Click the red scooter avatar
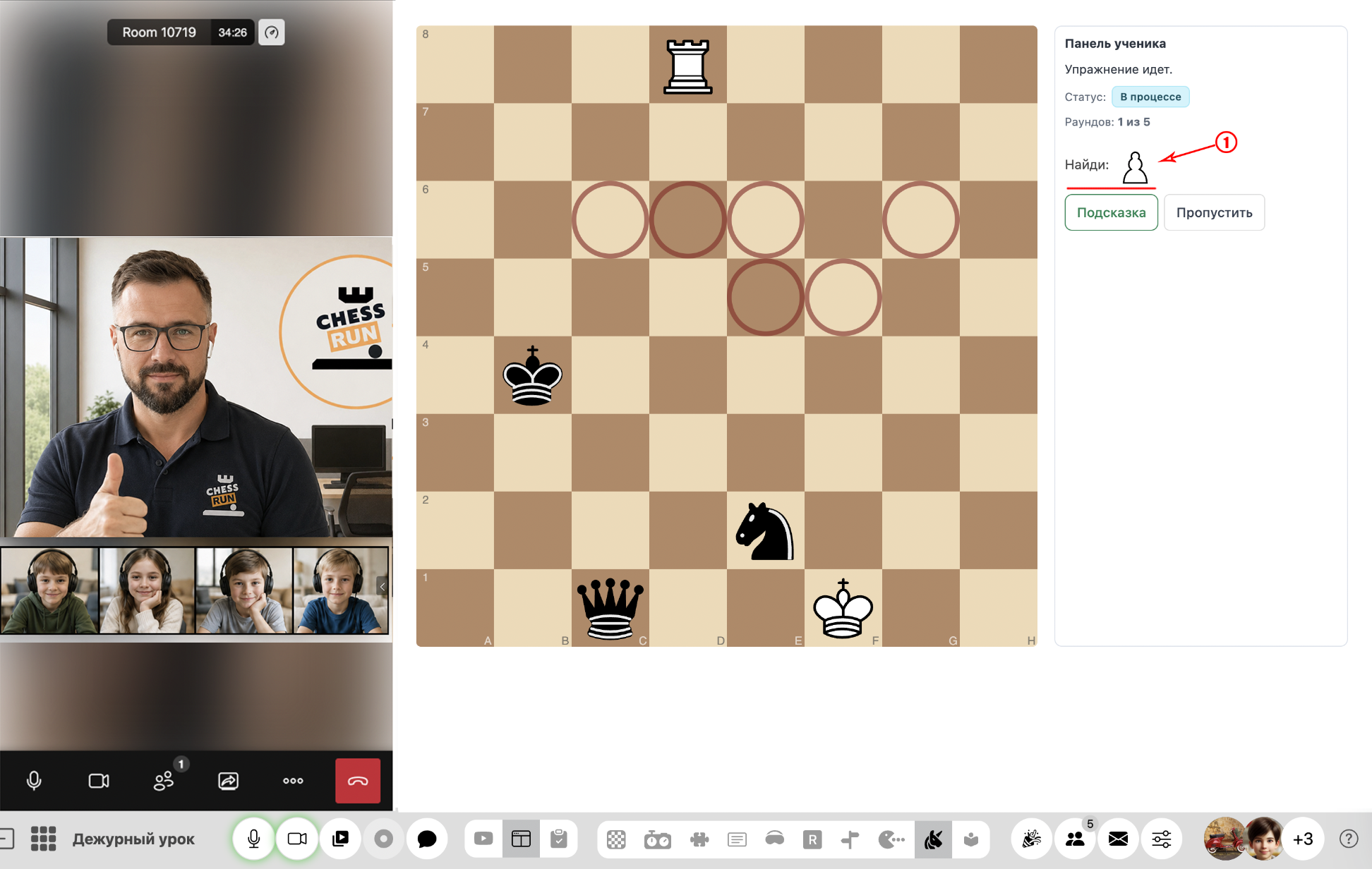 click(x=1224, y=839)
